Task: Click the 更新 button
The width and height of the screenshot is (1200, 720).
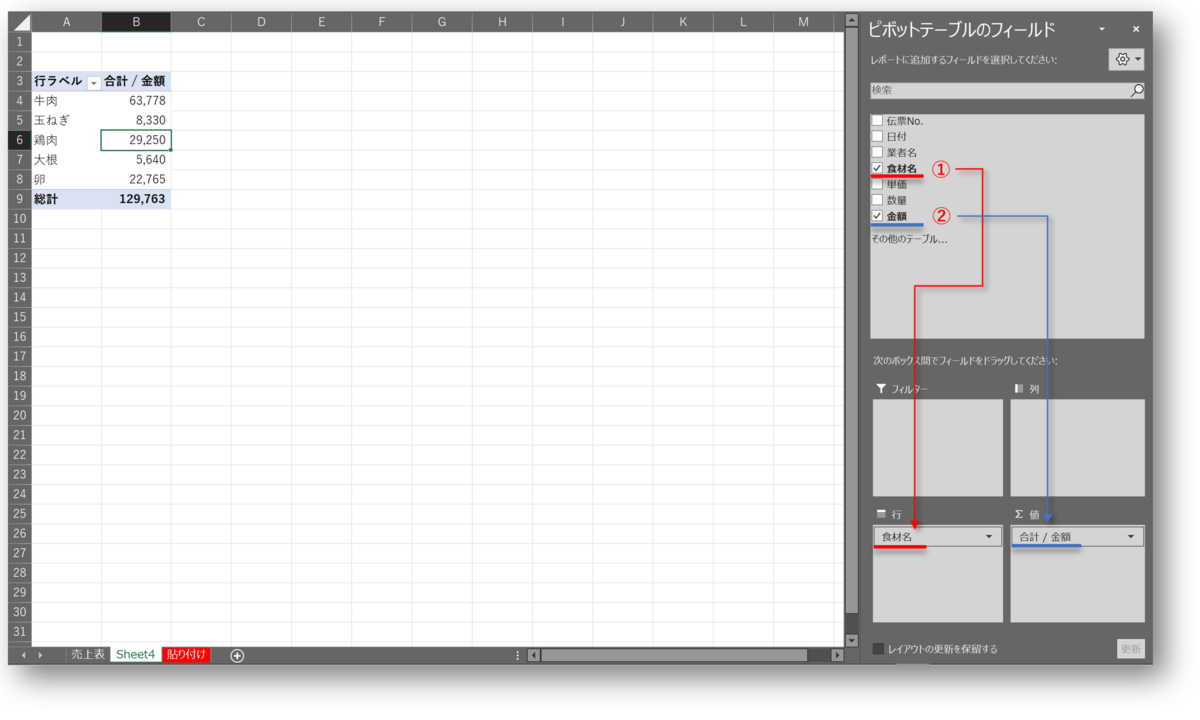Action: [x=1130, y=649]
